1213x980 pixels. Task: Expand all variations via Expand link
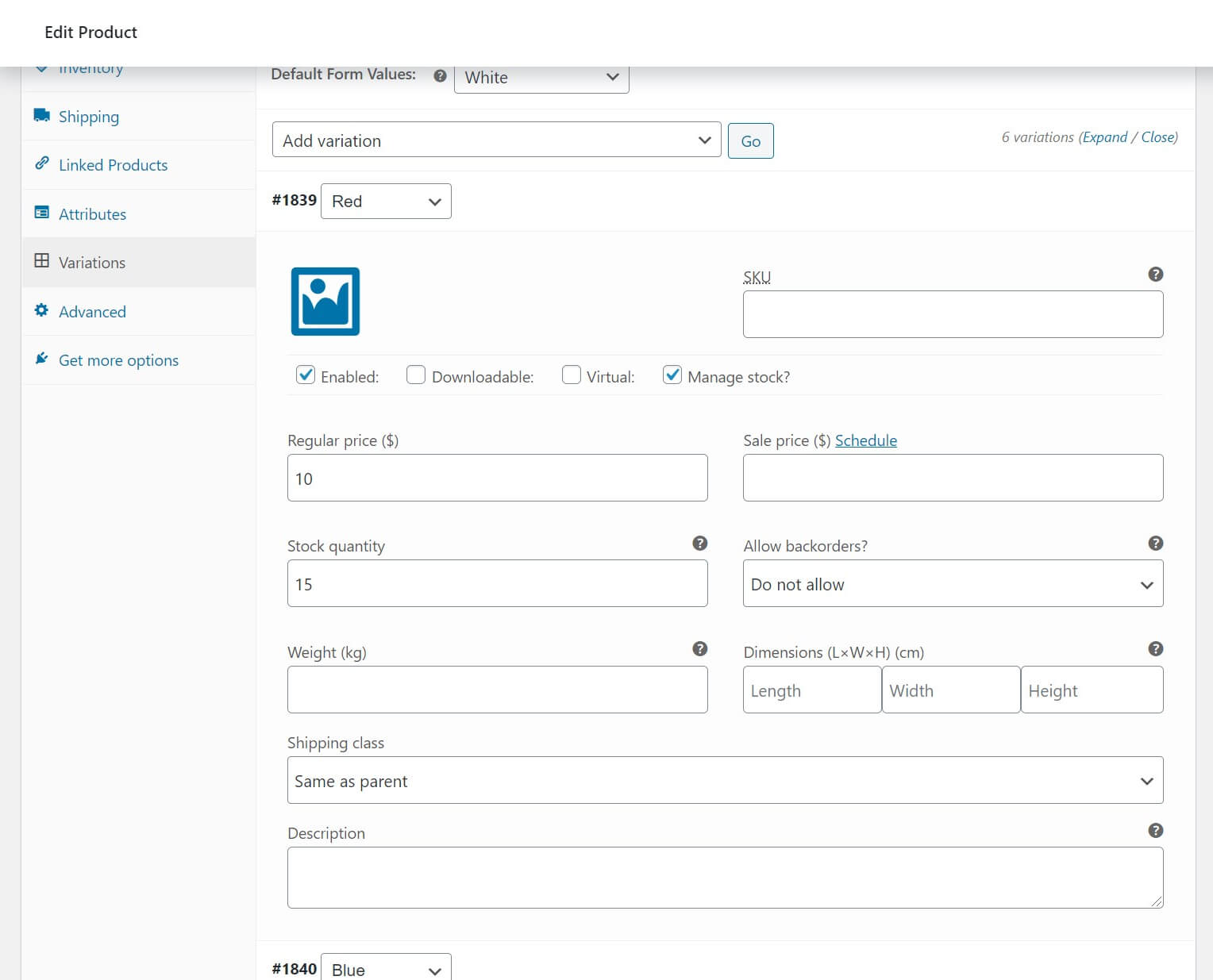pyautogui.click(x=1105, y=136)
